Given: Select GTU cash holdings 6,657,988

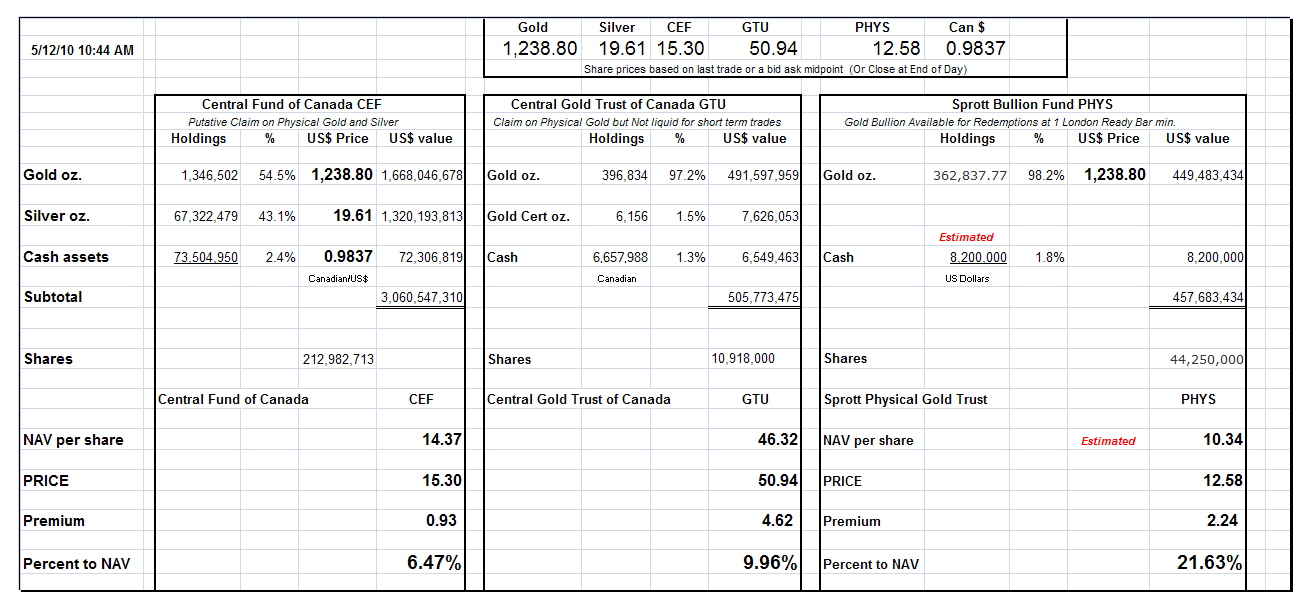Looking at the screenshot, I should click(620, 257).
